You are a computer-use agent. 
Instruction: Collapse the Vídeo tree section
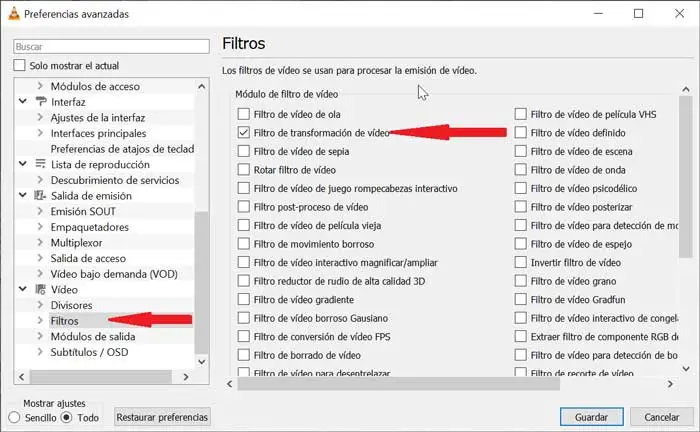(24, 289)
